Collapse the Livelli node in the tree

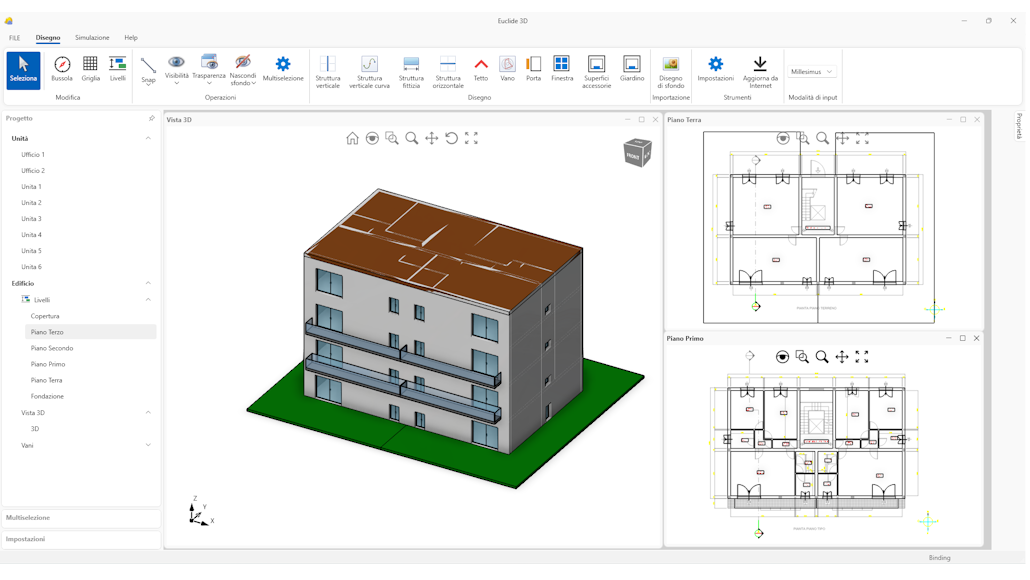point(148,300)
